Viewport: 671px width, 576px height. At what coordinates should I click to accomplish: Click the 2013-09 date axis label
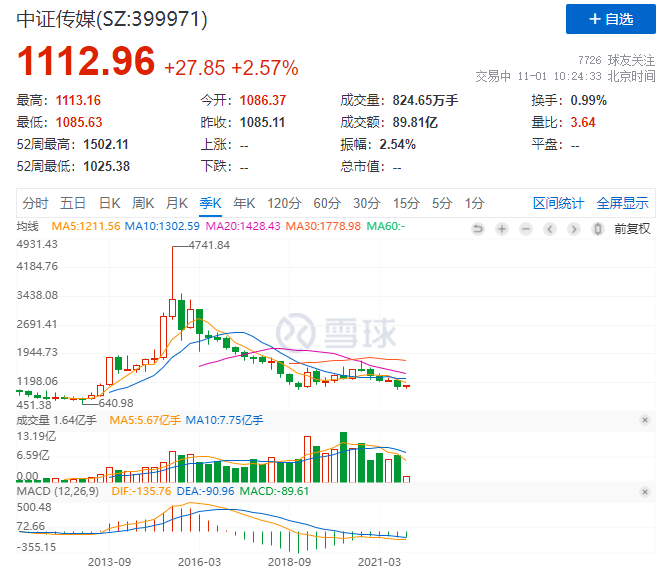[110, 562]
